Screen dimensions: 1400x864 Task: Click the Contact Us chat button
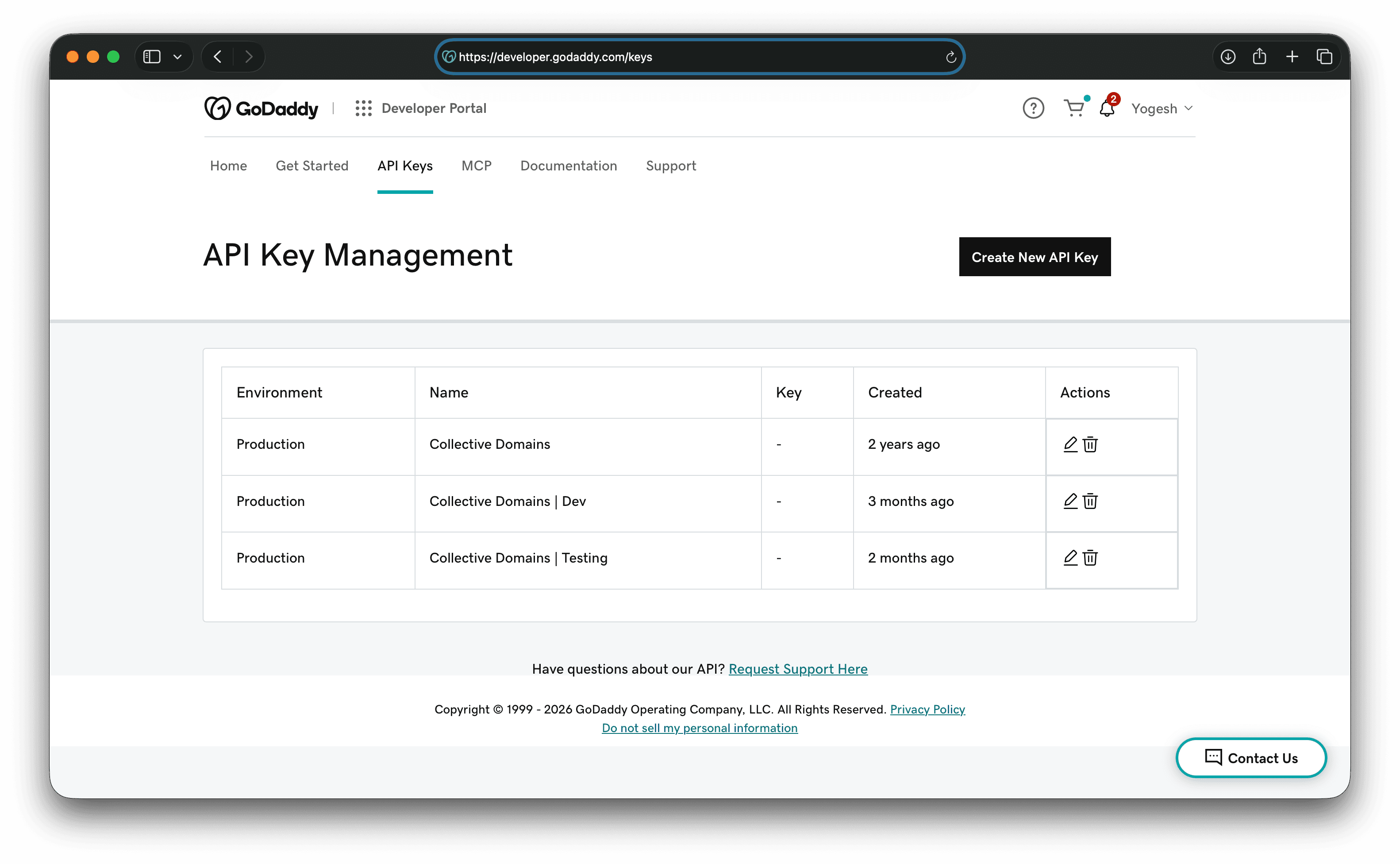pyautogui.click(x=1250, y=758)
